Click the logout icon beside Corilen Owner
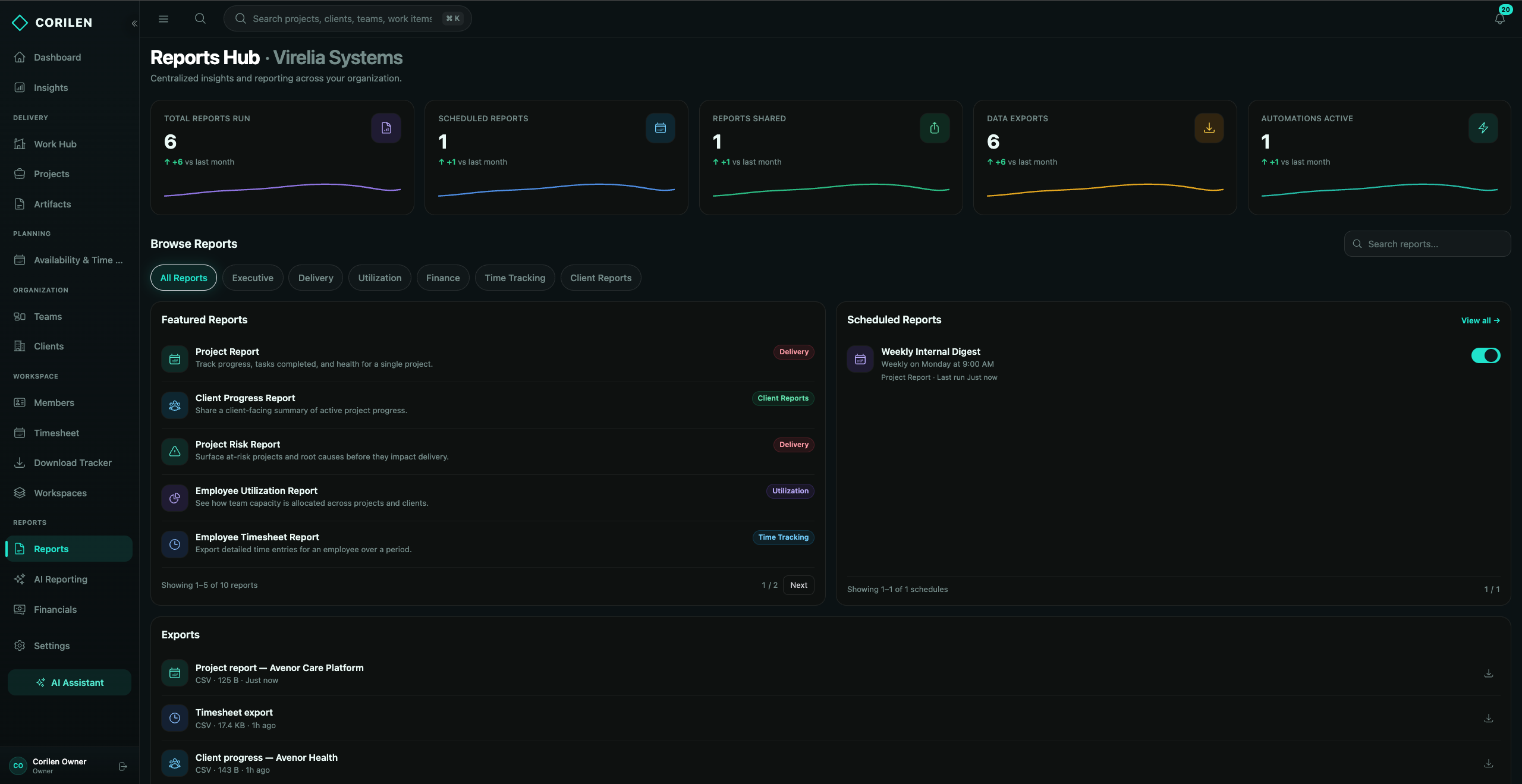This screenshot has width=1522, height=784. pos(123,766)
